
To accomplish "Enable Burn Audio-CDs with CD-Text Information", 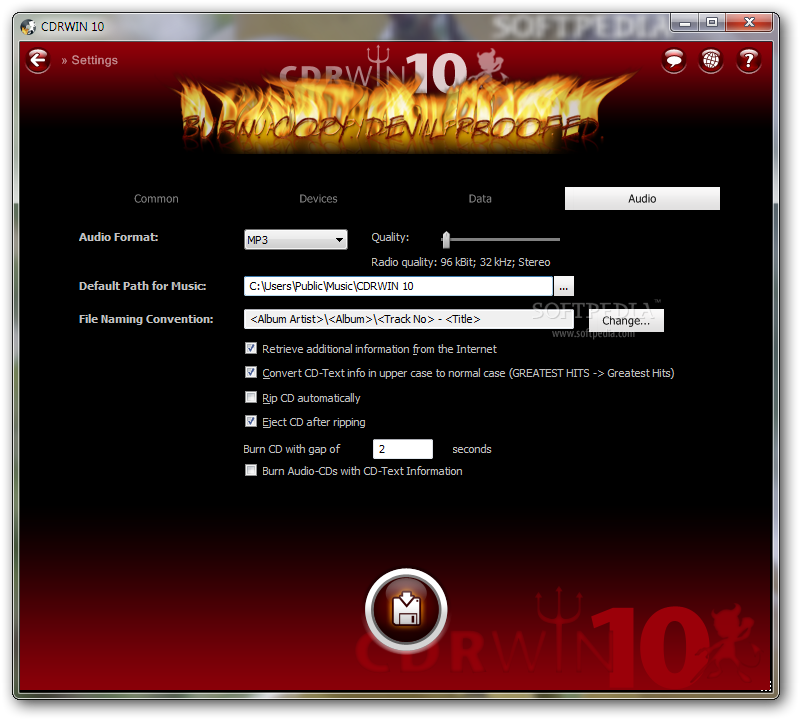I will [x=251, y=470].
